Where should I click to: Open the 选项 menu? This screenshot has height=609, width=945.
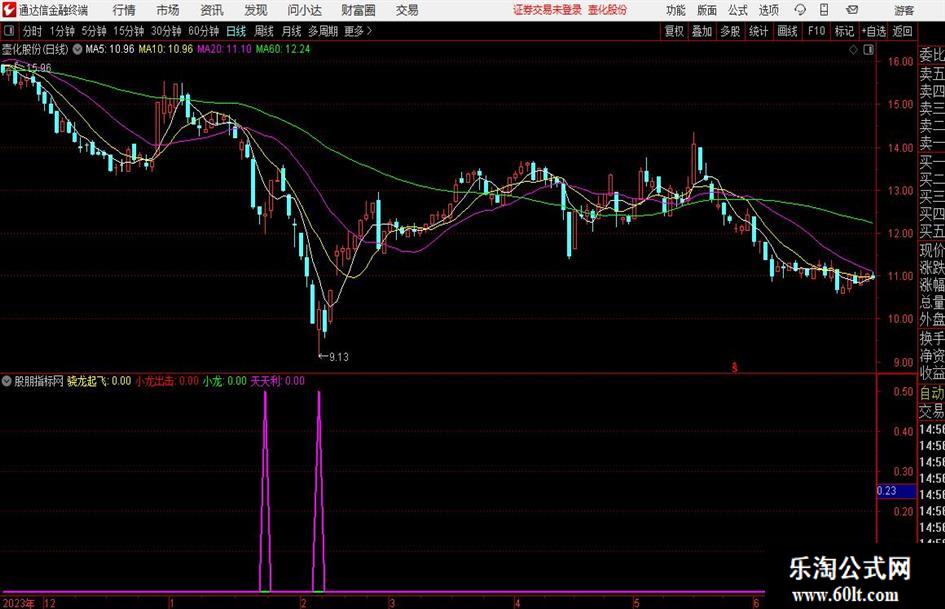click(769, 10)
